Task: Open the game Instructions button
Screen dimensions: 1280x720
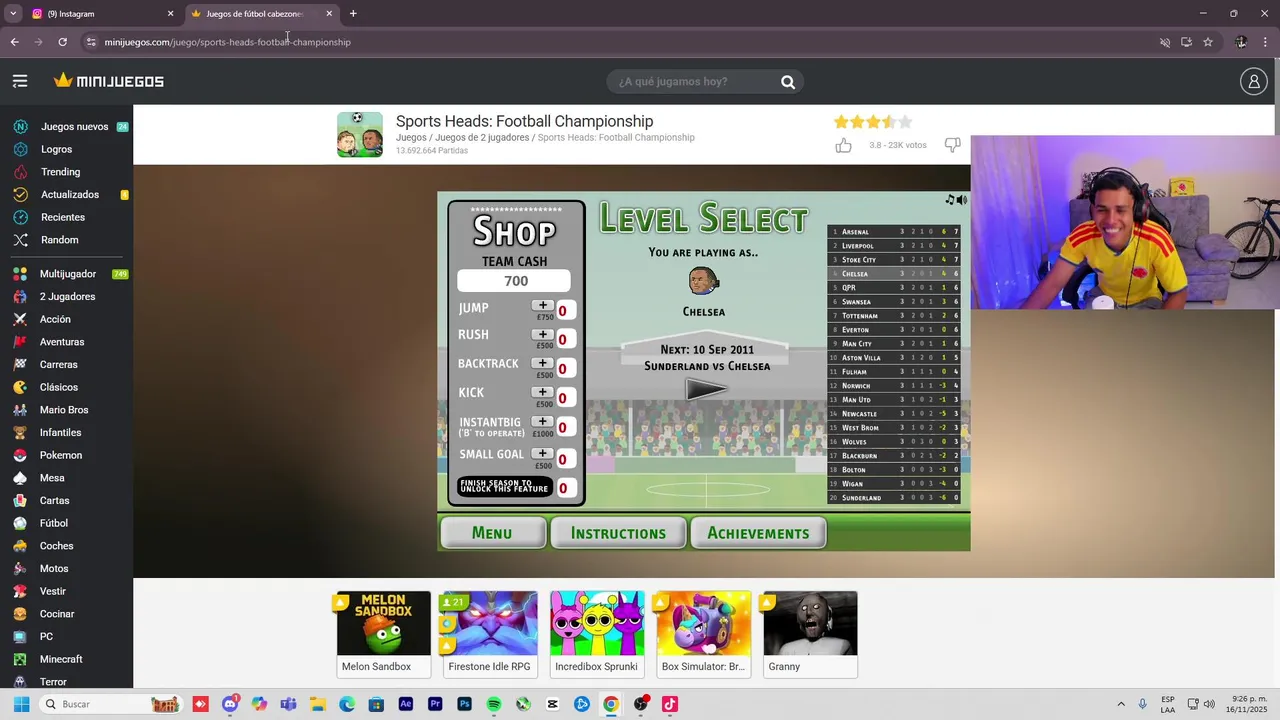Action: click(x=618, y=533)
